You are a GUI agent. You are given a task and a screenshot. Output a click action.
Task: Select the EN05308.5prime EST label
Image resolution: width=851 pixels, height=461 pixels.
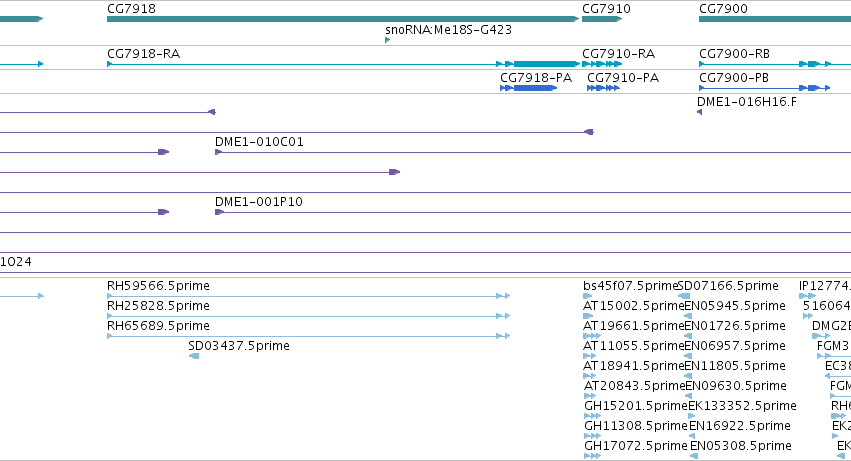tap(741, 446)
